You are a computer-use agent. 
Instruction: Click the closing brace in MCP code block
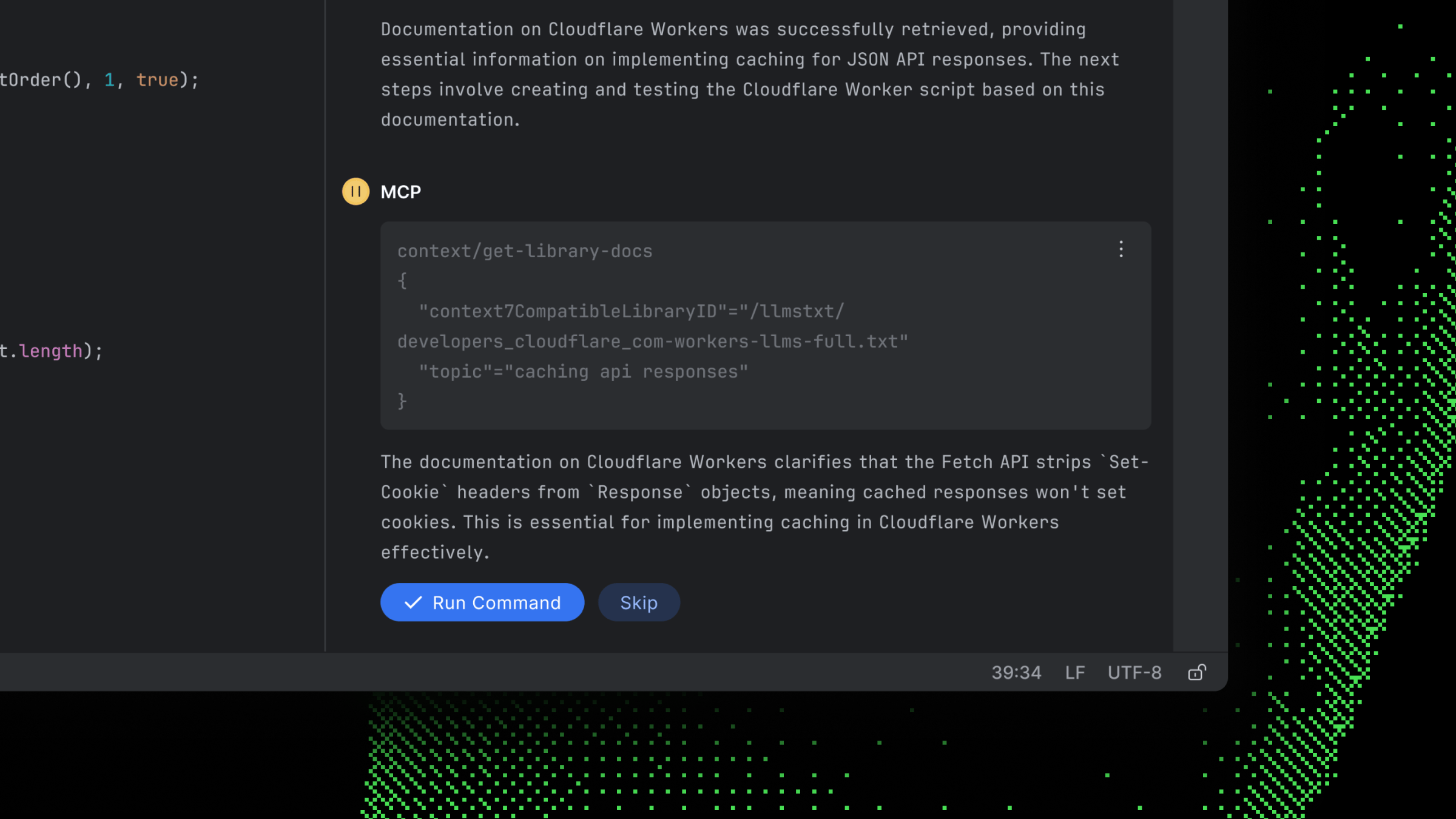(402, 401)
